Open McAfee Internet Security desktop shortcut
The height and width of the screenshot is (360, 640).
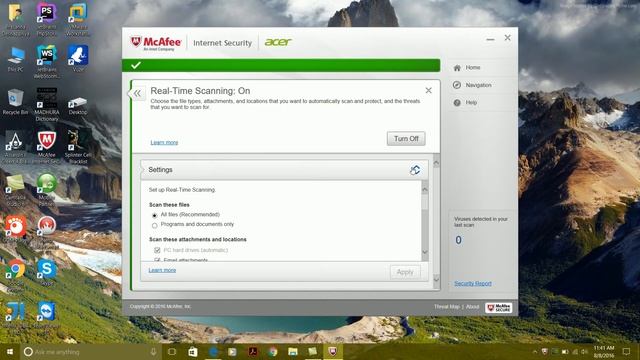click(x=47, y=146)
